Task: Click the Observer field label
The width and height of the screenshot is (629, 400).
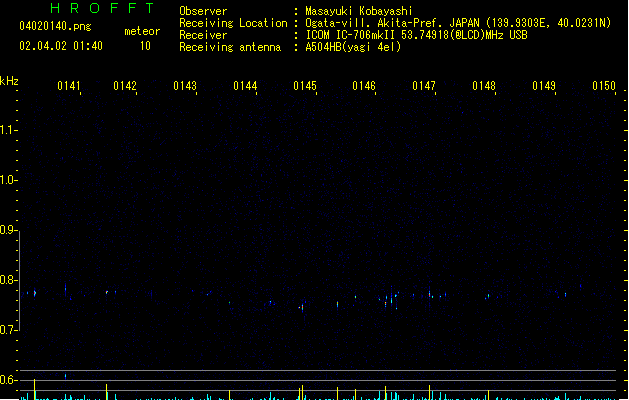Action: coord(203,11)
